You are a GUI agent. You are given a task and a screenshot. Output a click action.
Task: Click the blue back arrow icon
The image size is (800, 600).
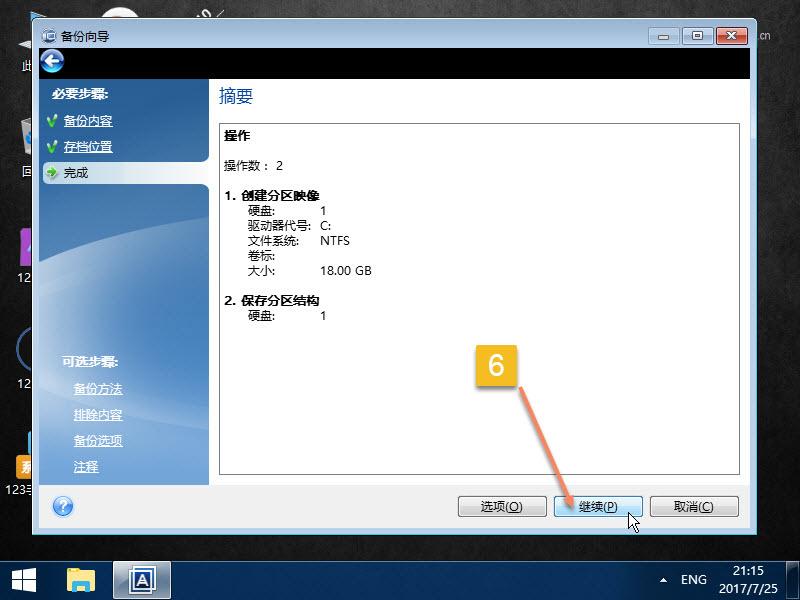(52, 62)
